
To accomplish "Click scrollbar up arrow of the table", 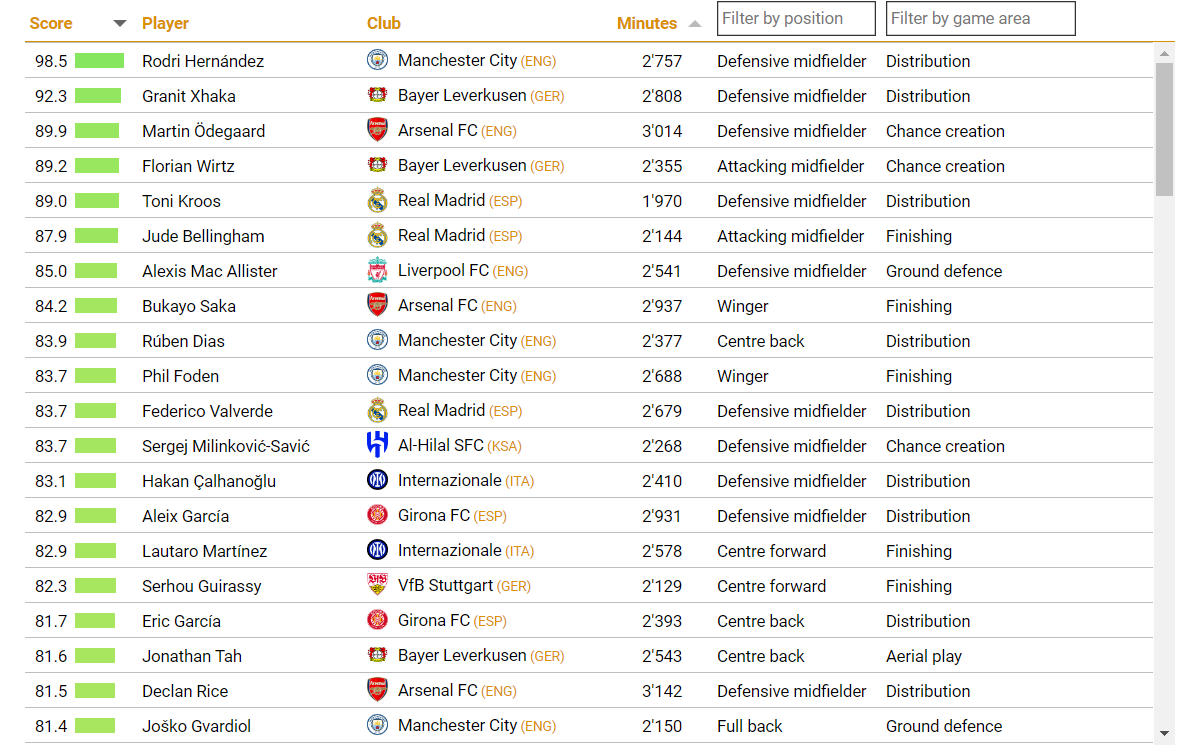I will pyautogui.click(x=1164, y=54).
